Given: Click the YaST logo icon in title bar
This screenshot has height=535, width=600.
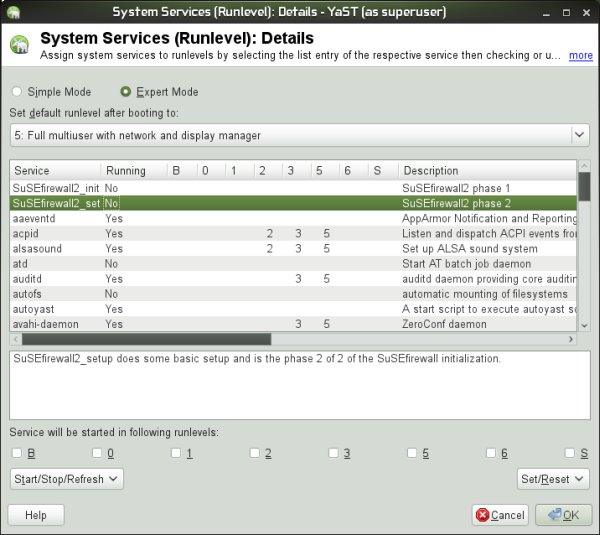Looking at the screenshot, I should pyautogui.click(x=13, y=12).
